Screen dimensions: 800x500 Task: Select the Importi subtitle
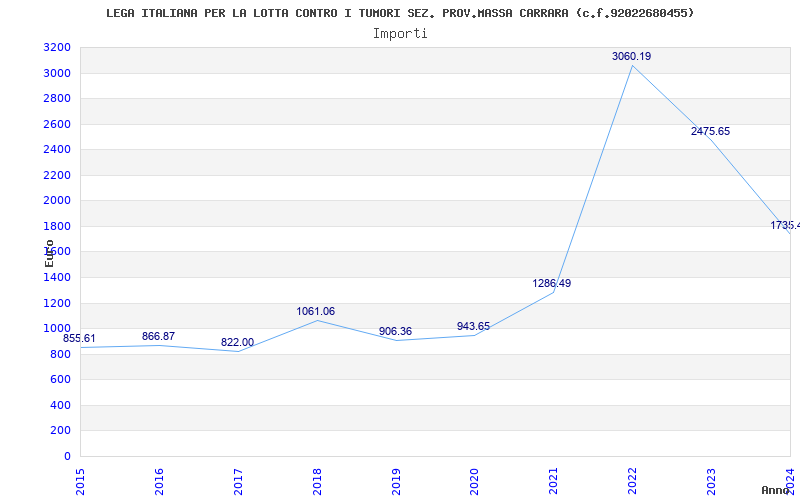(400, 34)
